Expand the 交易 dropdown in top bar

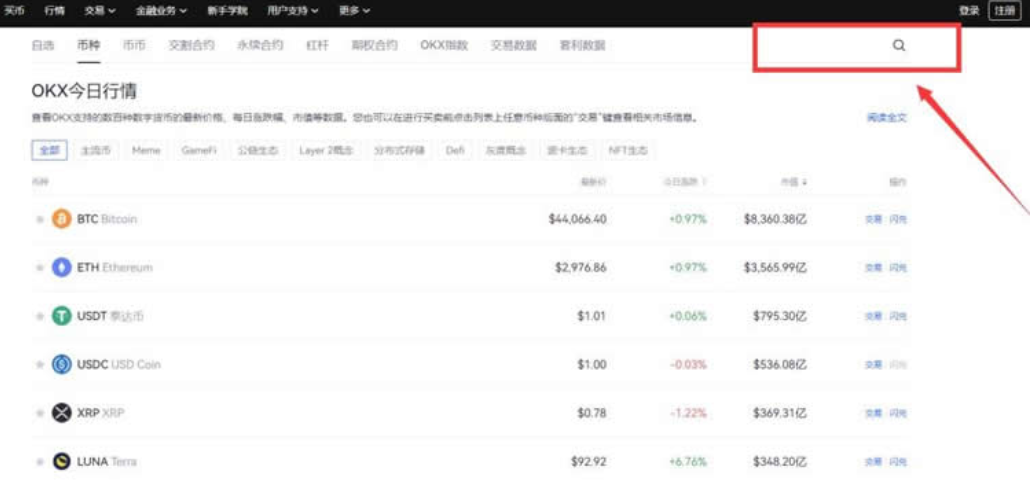pyautogui.click(x=100, y=11)
